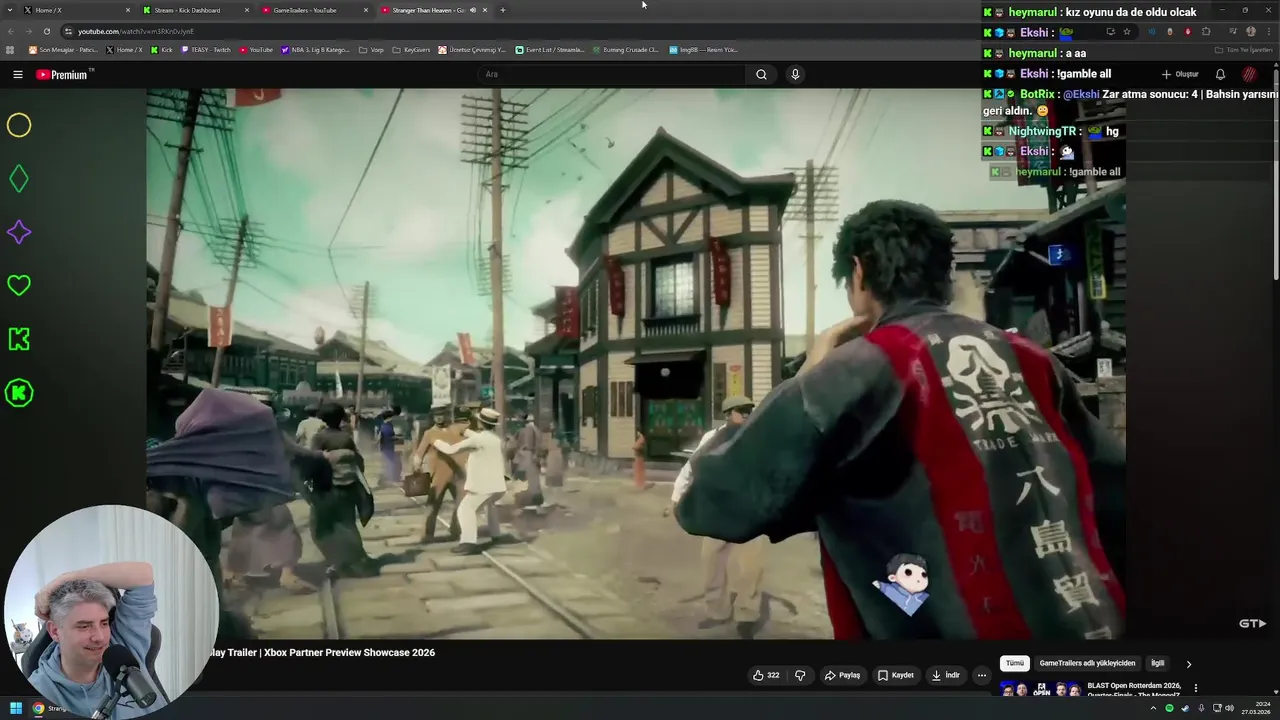Start voice search with the microphone
Viewport: 1280px width, 720px height.
tap(795, 74)
